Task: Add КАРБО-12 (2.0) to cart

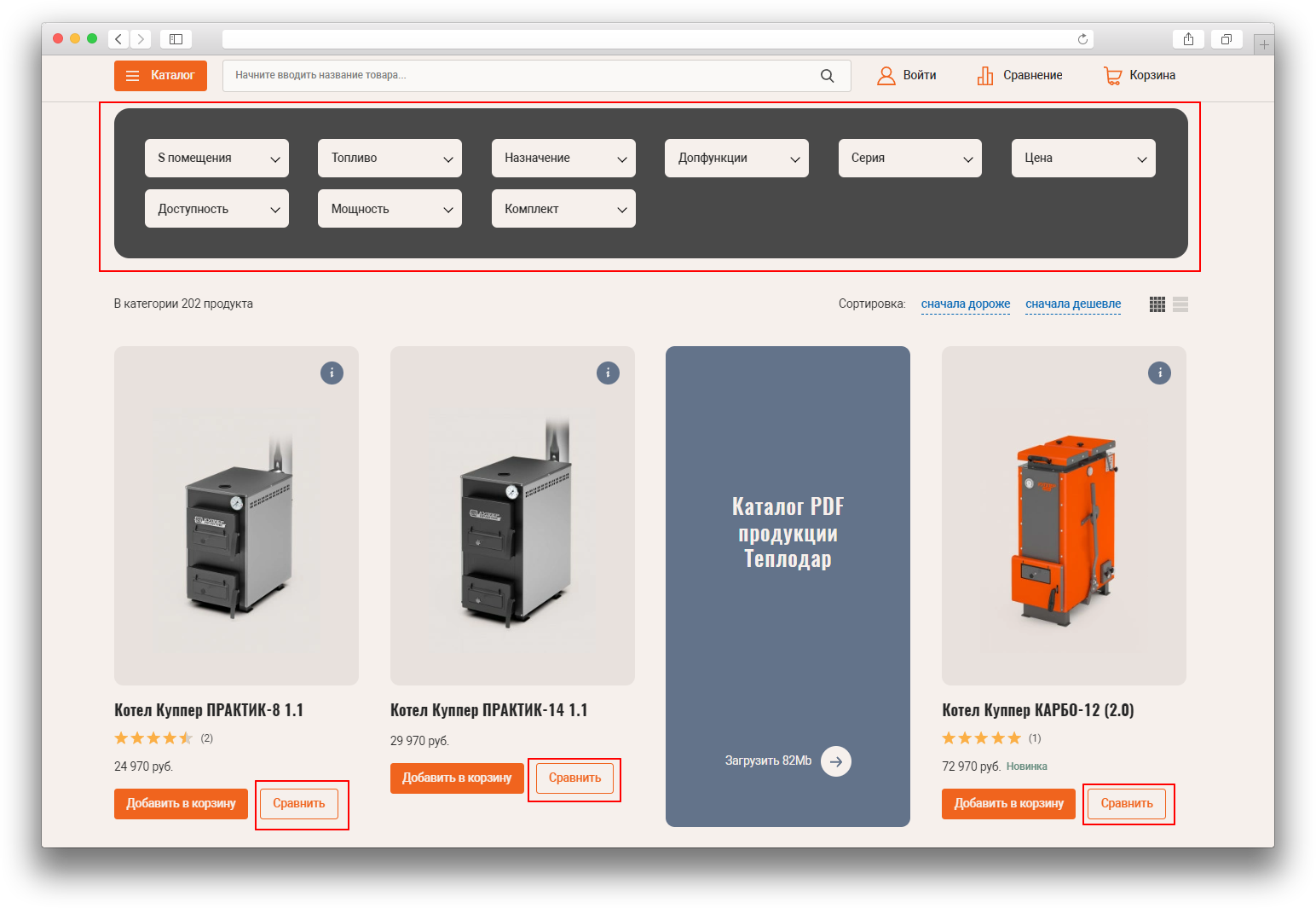Action: coord(1008,804)
